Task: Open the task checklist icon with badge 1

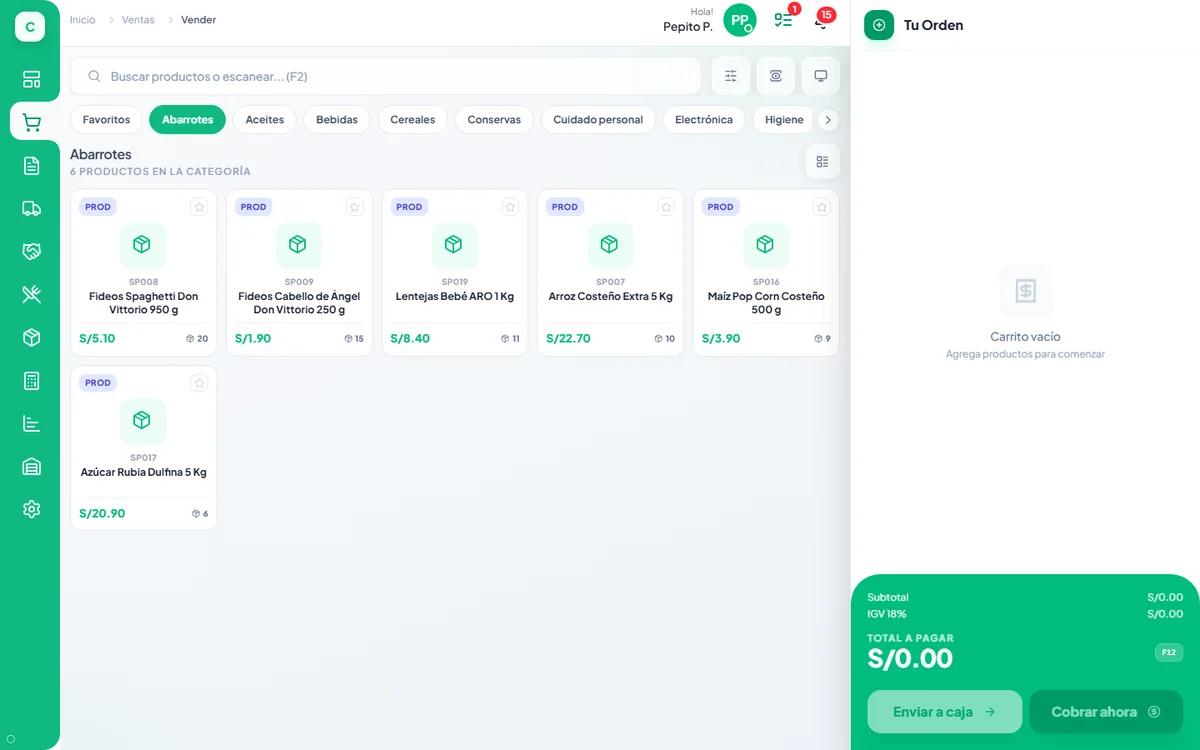Action: pos(784,20)
